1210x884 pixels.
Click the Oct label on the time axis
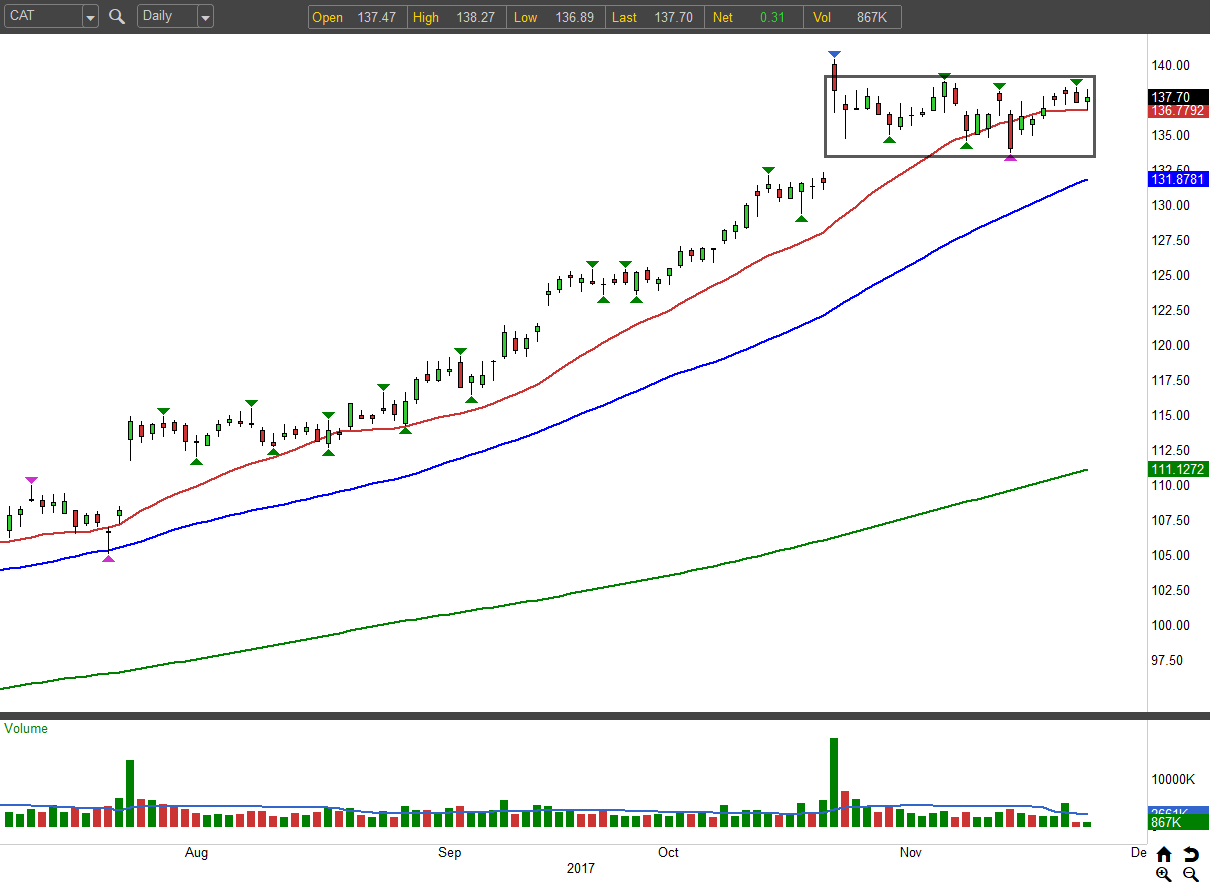click(668, 852)
